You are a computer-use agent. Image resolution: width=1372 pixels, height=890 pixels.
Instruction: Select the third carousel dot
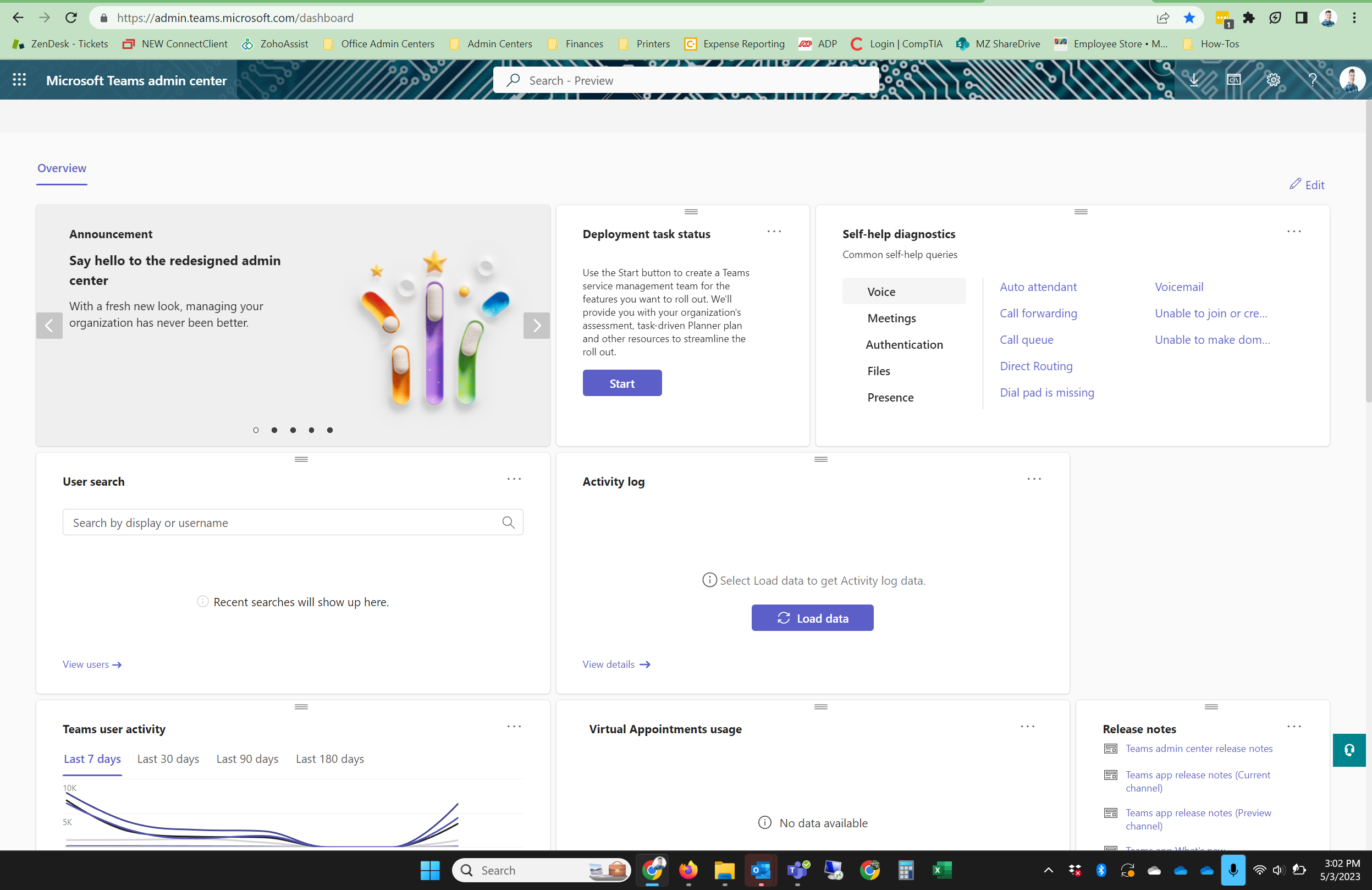pyautogui.click(x=293, y=430)
